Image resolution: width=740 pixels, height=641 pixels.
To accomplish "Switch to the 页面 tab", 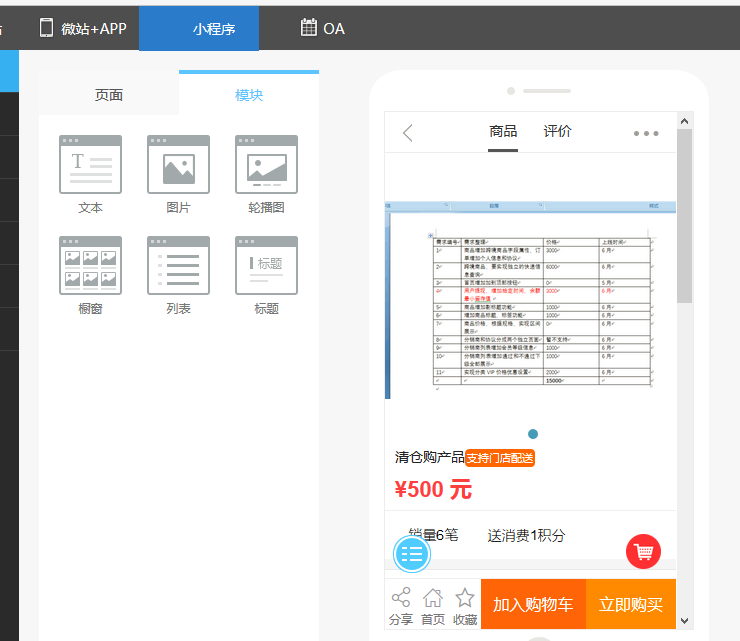I will (x=109, y=94).
